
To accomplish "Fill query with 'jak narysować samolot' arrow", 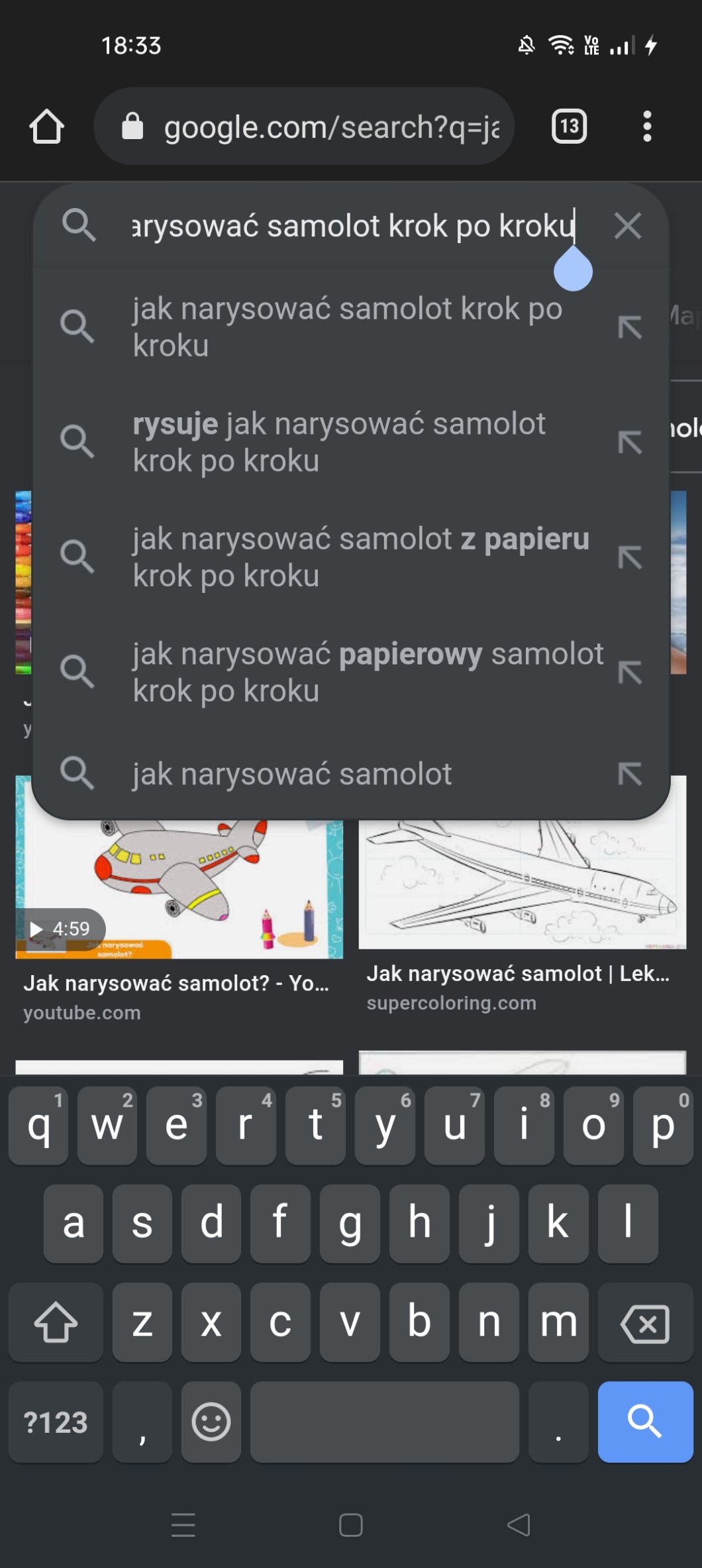I will [630, 774].
